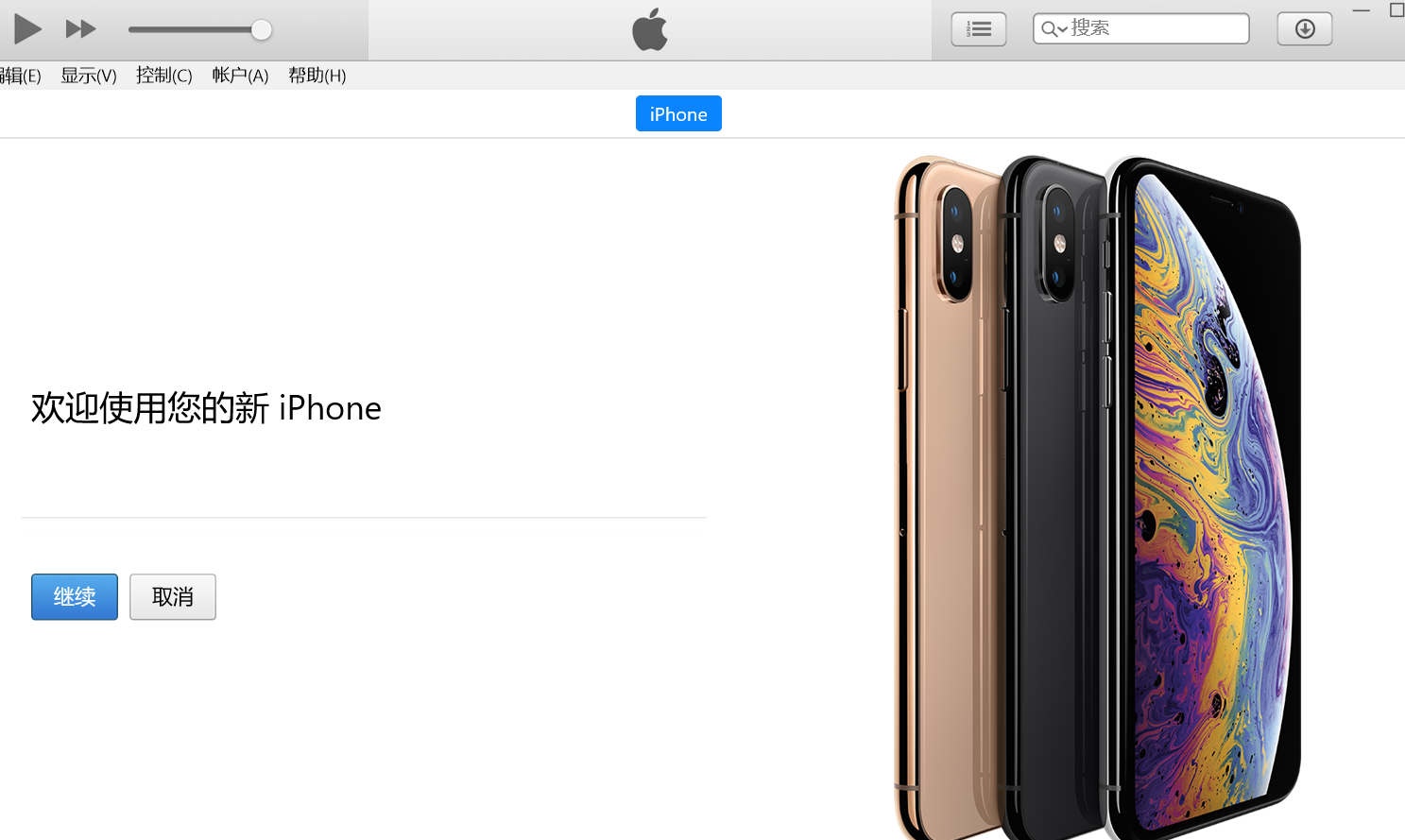Screen dimensions: 1405x840
Task: Open the partially visible 编辑(E) menu
Action: pos(20,76)
